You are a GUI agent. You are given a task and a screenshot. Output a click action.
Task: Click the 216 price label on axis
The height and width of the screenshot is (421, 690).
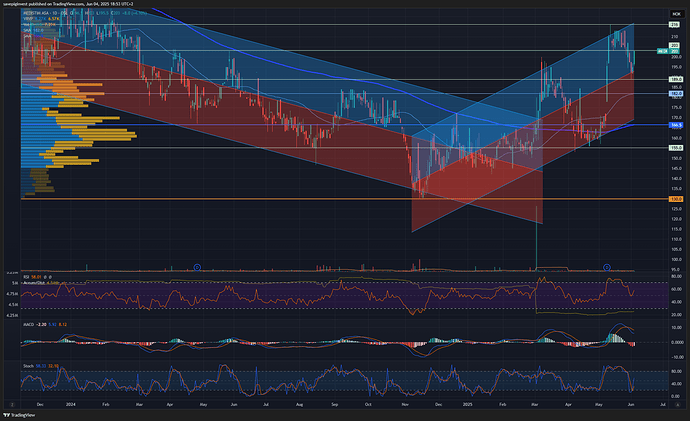(x=675, y=24)
